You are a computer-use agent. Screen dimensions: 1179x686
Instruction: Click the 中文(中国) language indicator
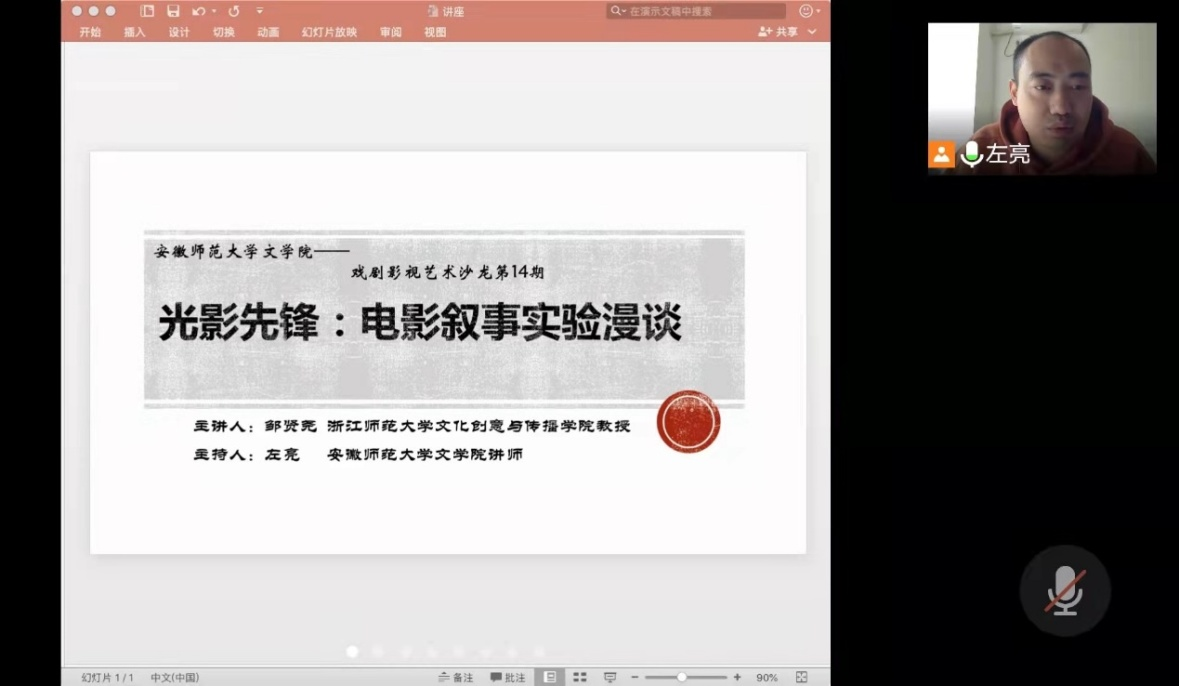click(175, 677)
